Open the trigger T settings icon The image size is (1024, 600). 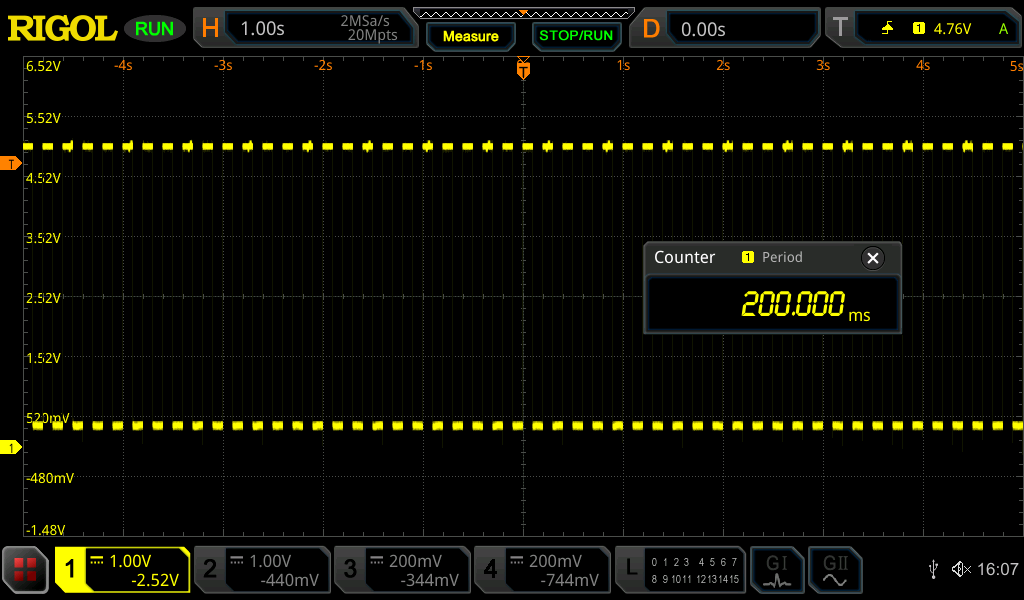(840, 28)
